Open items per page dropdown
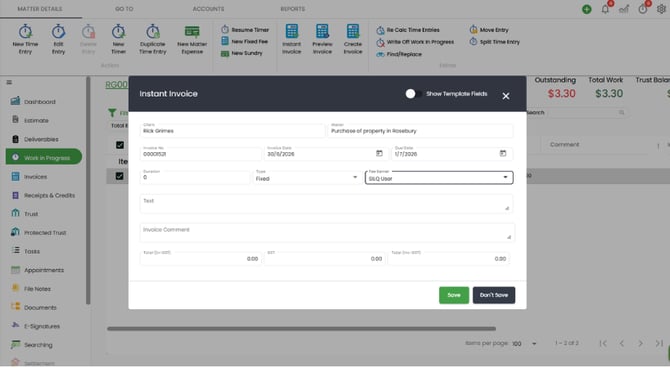This screenshot has width=670, height=368. point(524,344)
